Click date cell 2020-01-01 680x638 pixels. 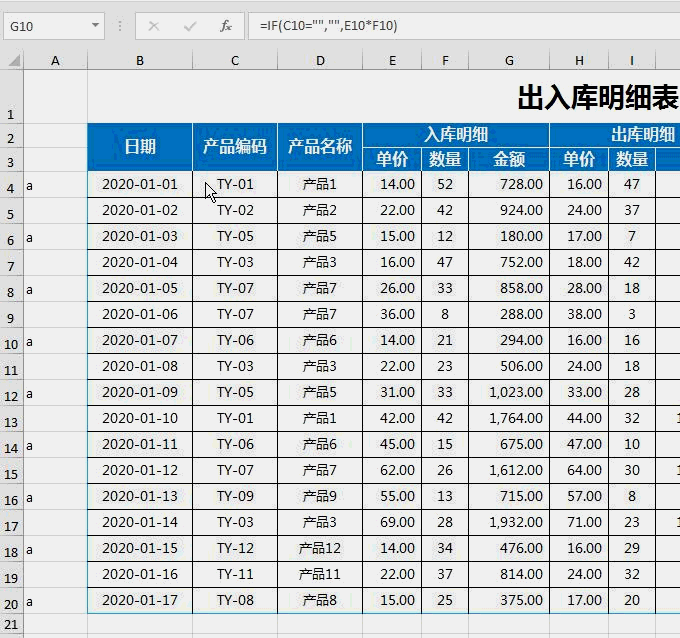click(140, 184)
